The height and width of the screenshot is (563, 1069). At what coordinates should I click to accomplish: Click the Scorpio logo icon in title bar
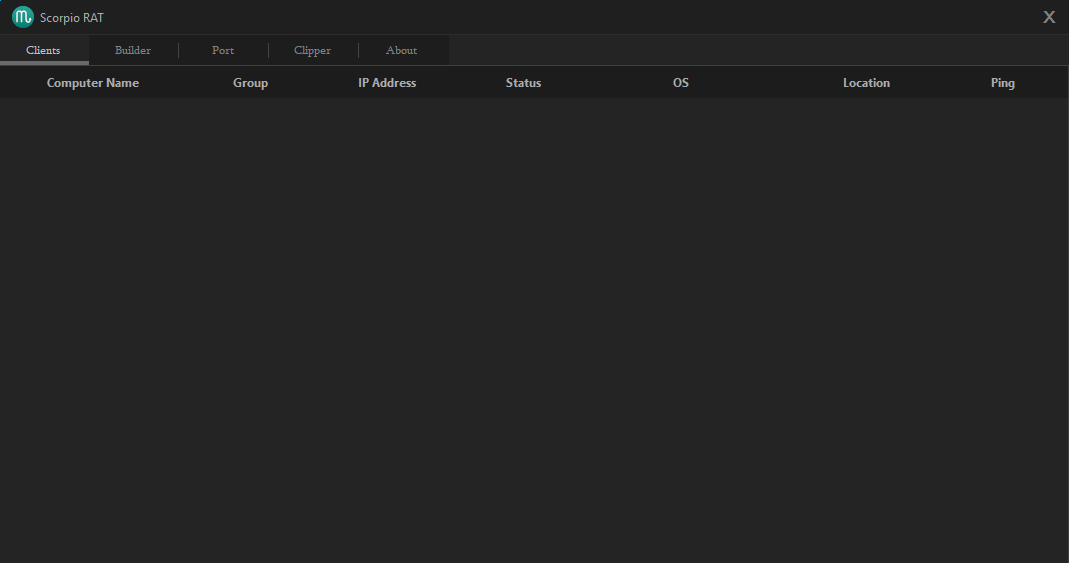point(22,17)
